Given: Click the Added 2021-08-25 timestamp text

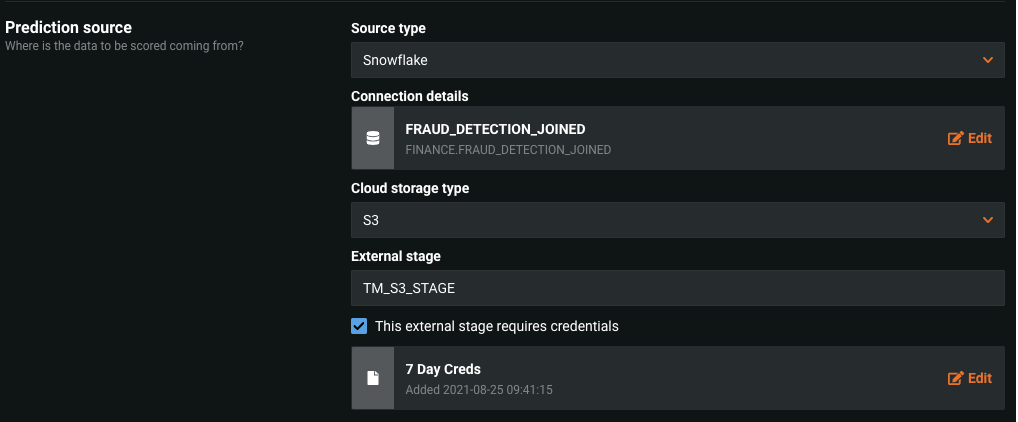Looking at the screenshot, I should (479, 389).
